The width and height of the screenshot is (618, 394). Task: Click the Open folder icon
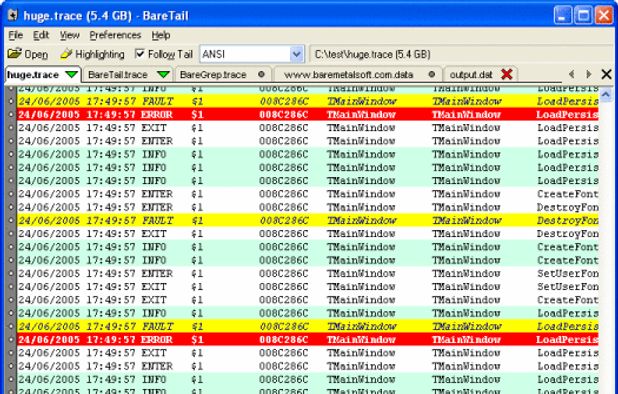click(x=15, y=54)
